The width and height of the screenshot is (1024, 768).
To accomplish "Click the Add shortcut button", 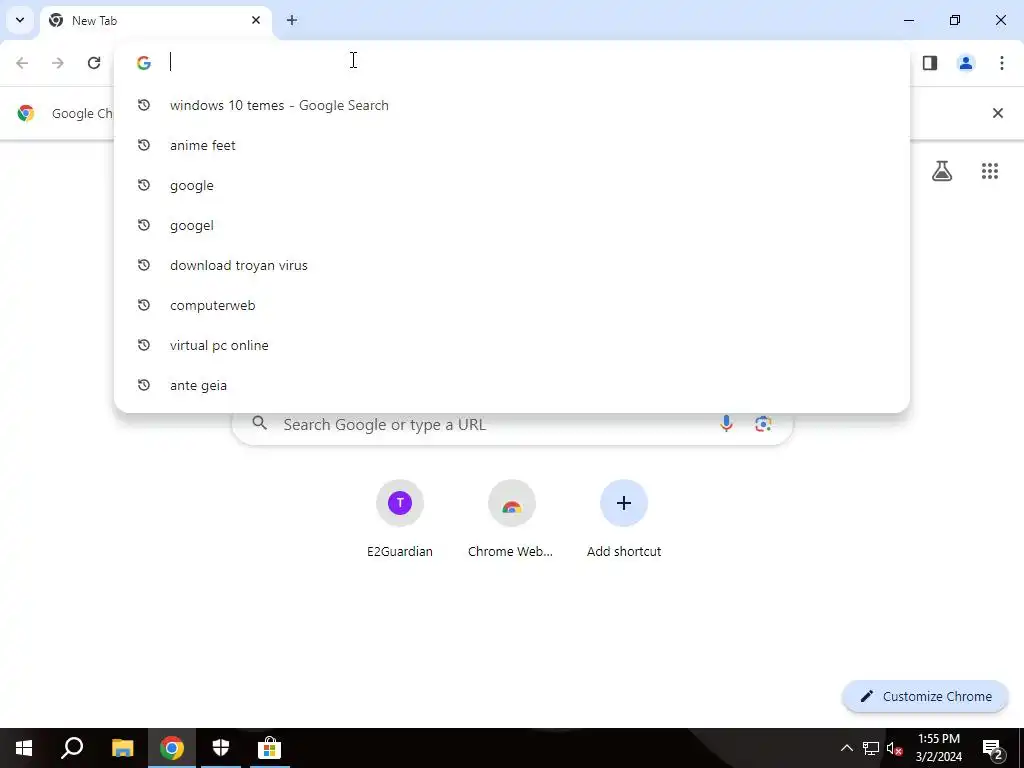I will point(624,519).
